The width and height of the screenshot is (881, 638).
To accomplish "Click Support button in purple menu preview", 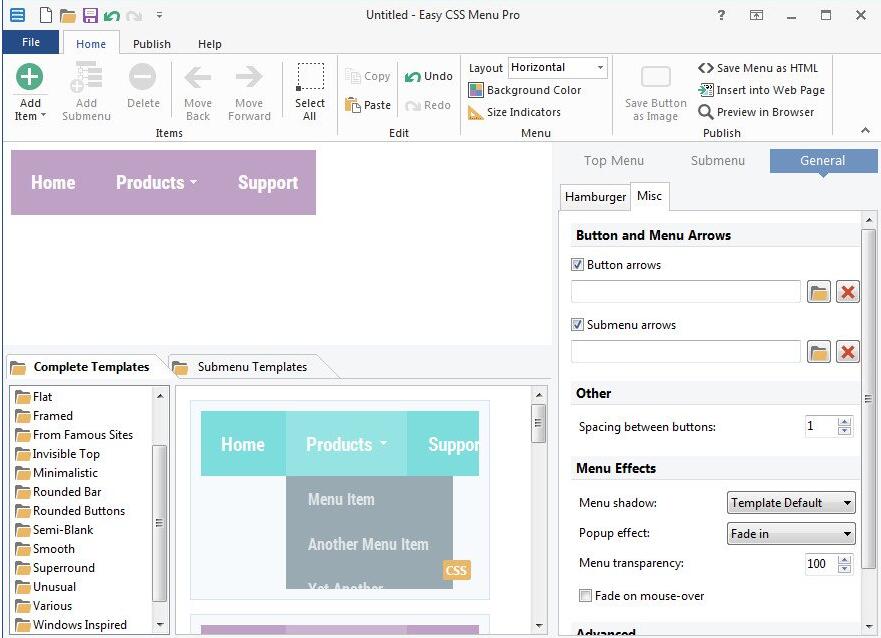I will coord(267,183).
